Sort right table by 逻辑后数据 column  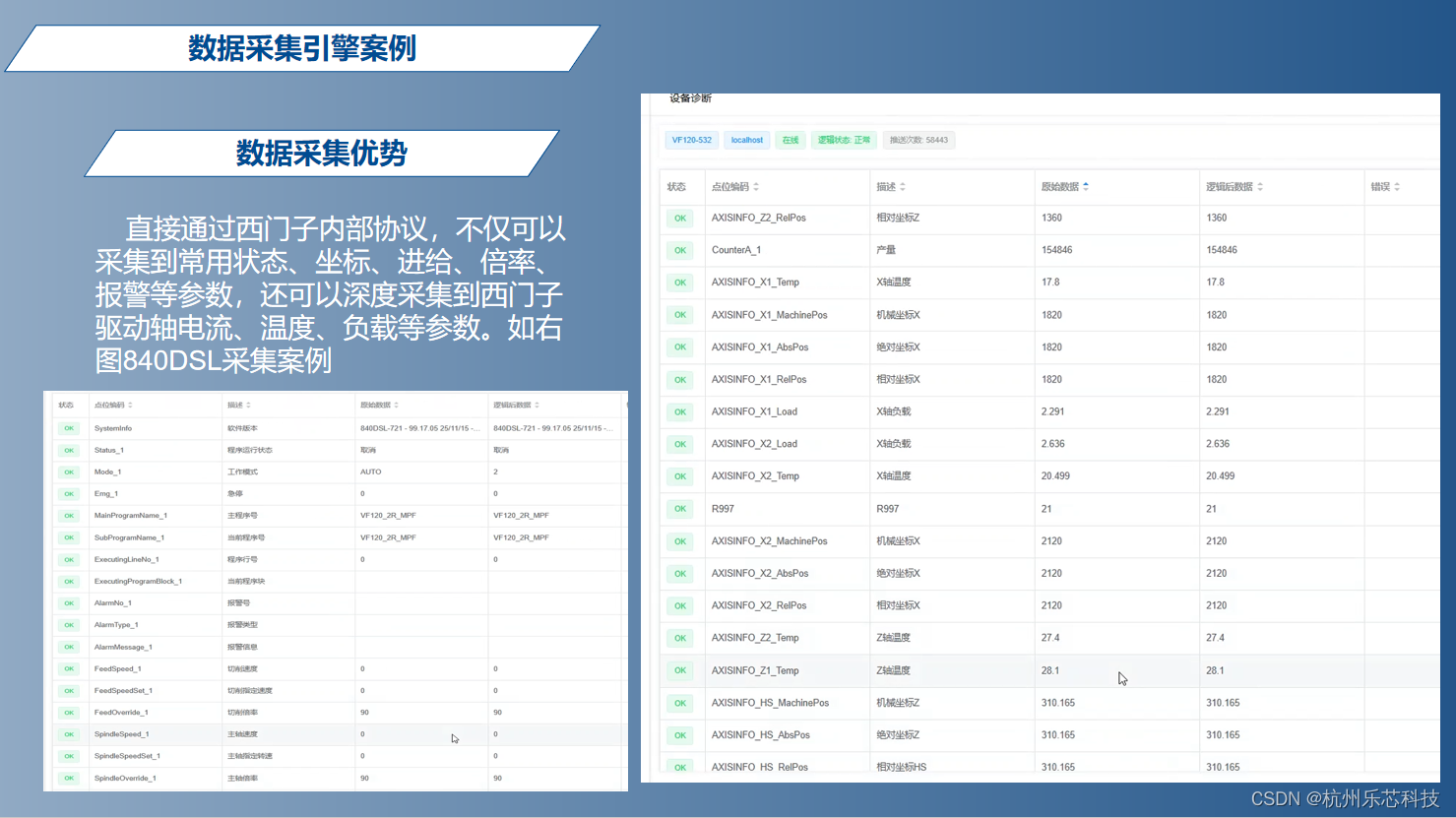[x=1260, y=187]
